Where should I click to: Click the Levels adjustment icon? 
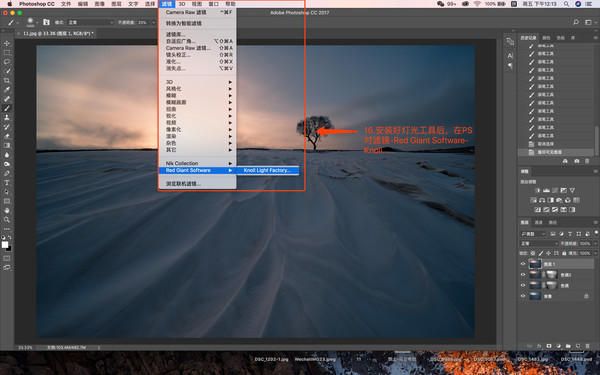(x=546, y=190)
